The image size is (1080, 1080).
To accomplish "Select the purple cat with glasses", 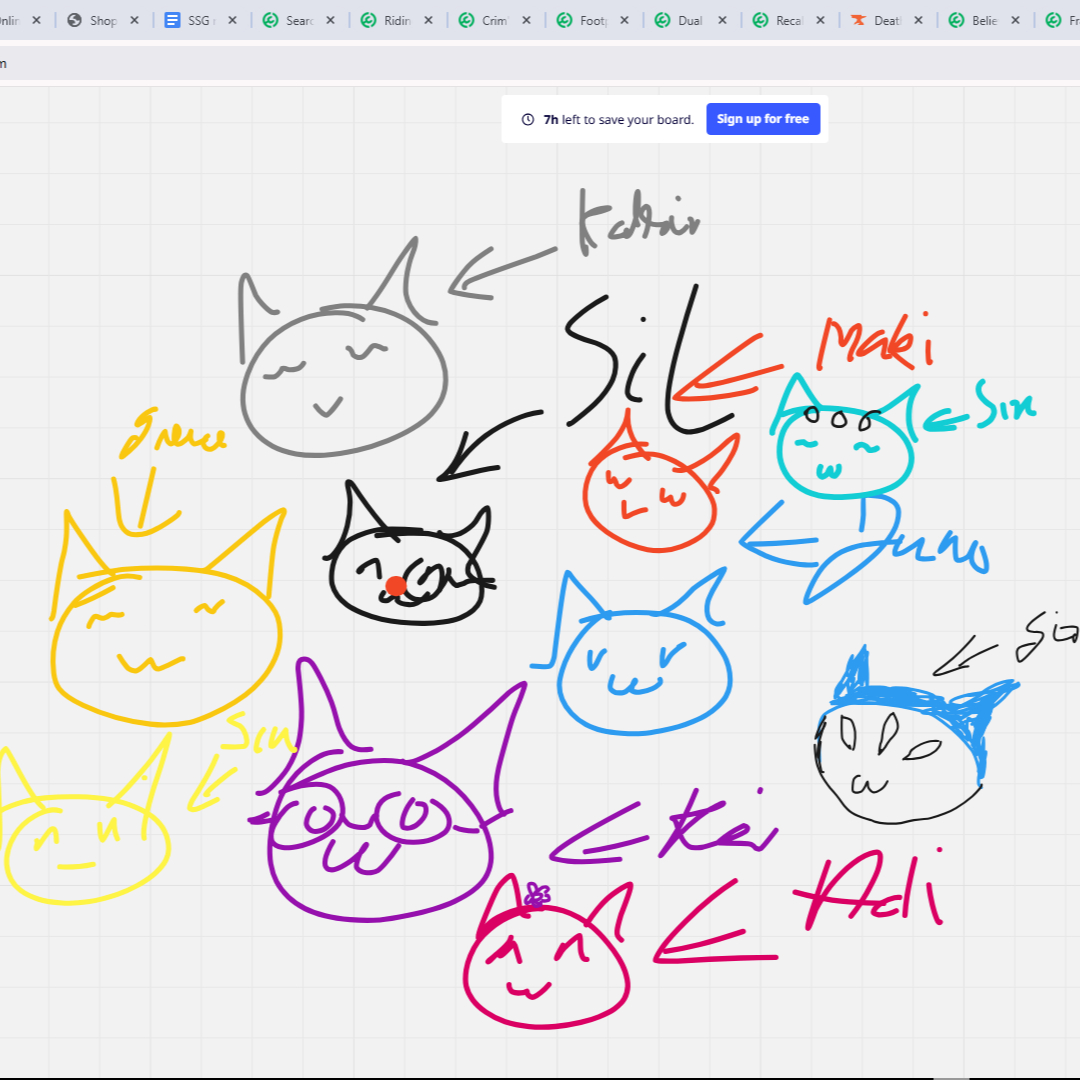I will (x=380, y=840).
